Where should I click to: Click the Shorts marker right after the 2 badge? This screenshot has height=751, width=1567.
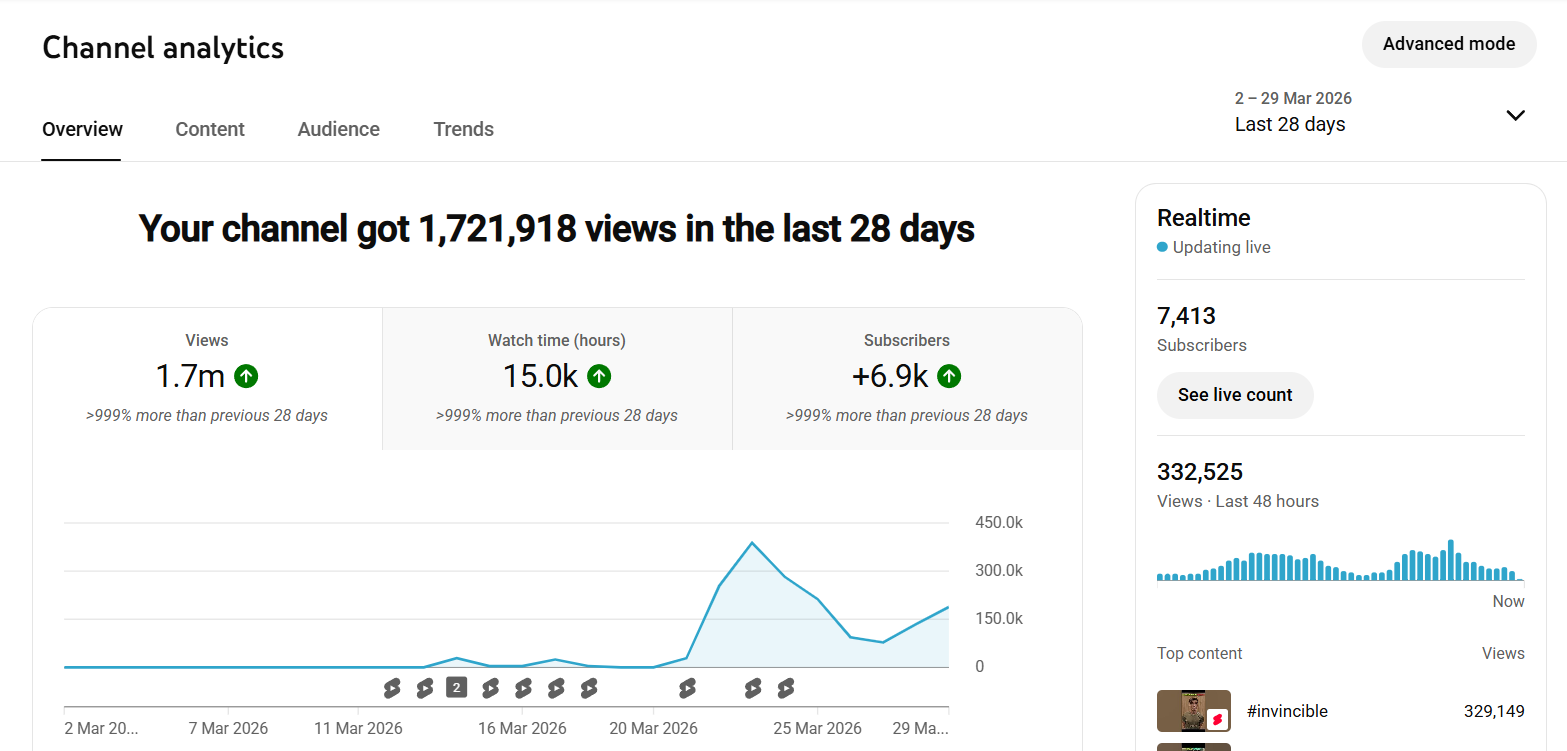pos(490,688)
